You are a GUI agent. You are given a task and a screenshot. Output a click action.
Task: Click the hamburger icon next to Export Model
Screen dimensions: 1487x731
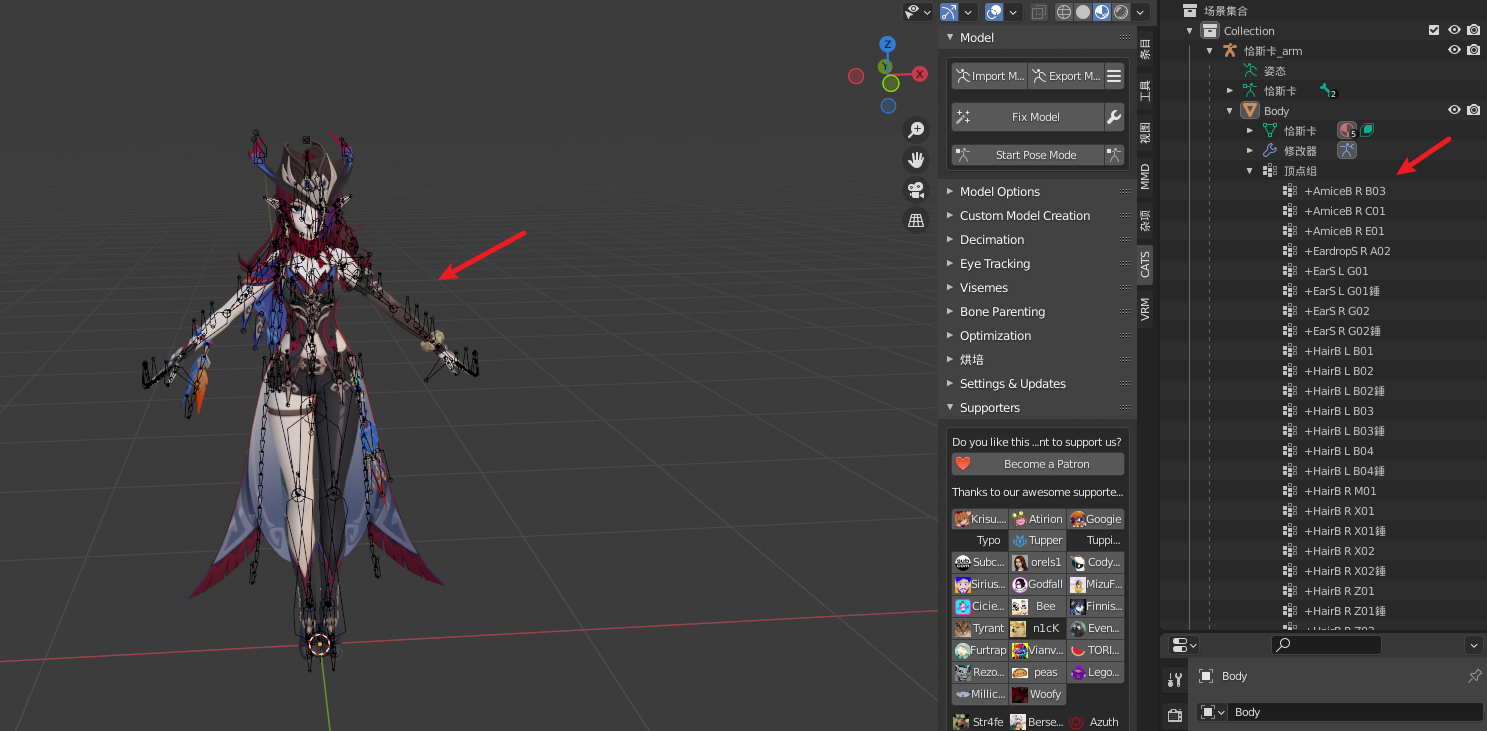coord(1114,76)
